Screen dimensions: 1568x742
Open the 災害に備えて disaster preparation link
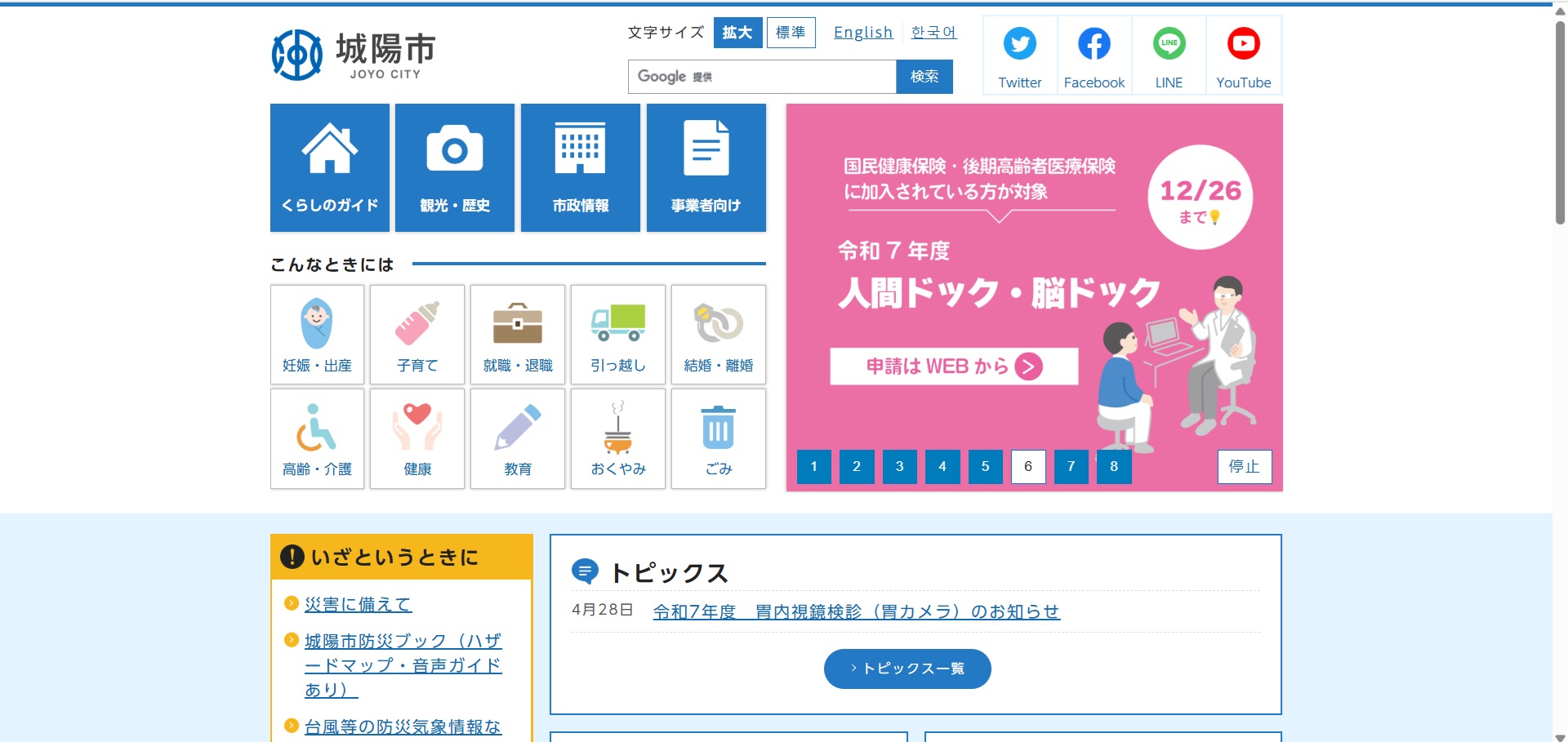click(359, 604)
